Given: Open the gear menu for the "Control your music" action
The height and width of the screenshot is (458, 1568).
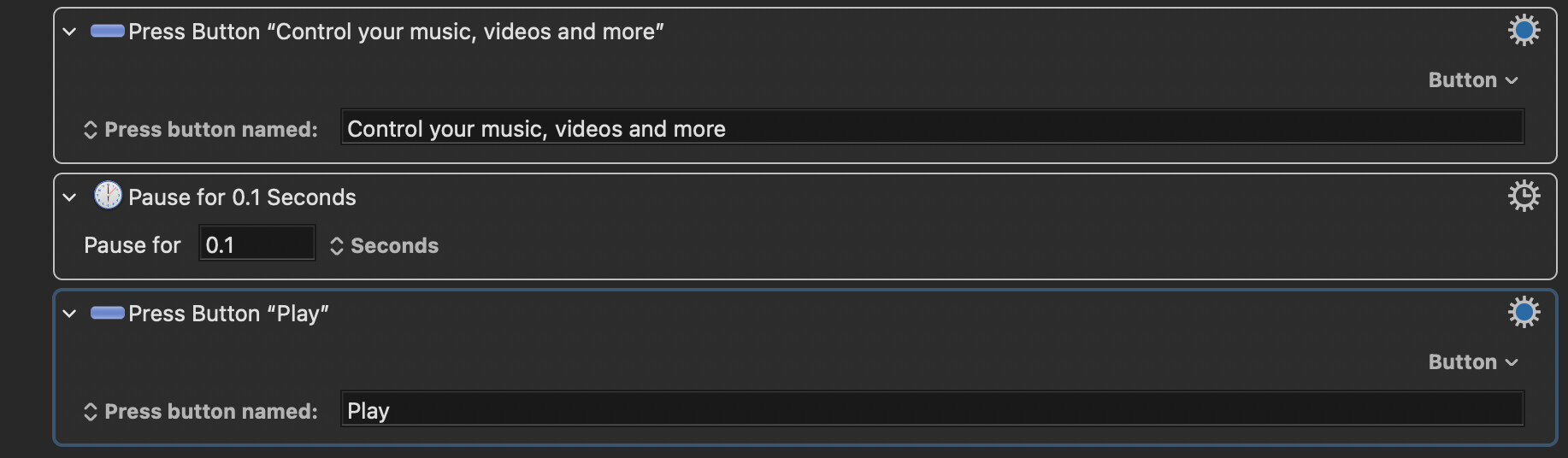Looking at the screenshot, I should click(1524, 31).
